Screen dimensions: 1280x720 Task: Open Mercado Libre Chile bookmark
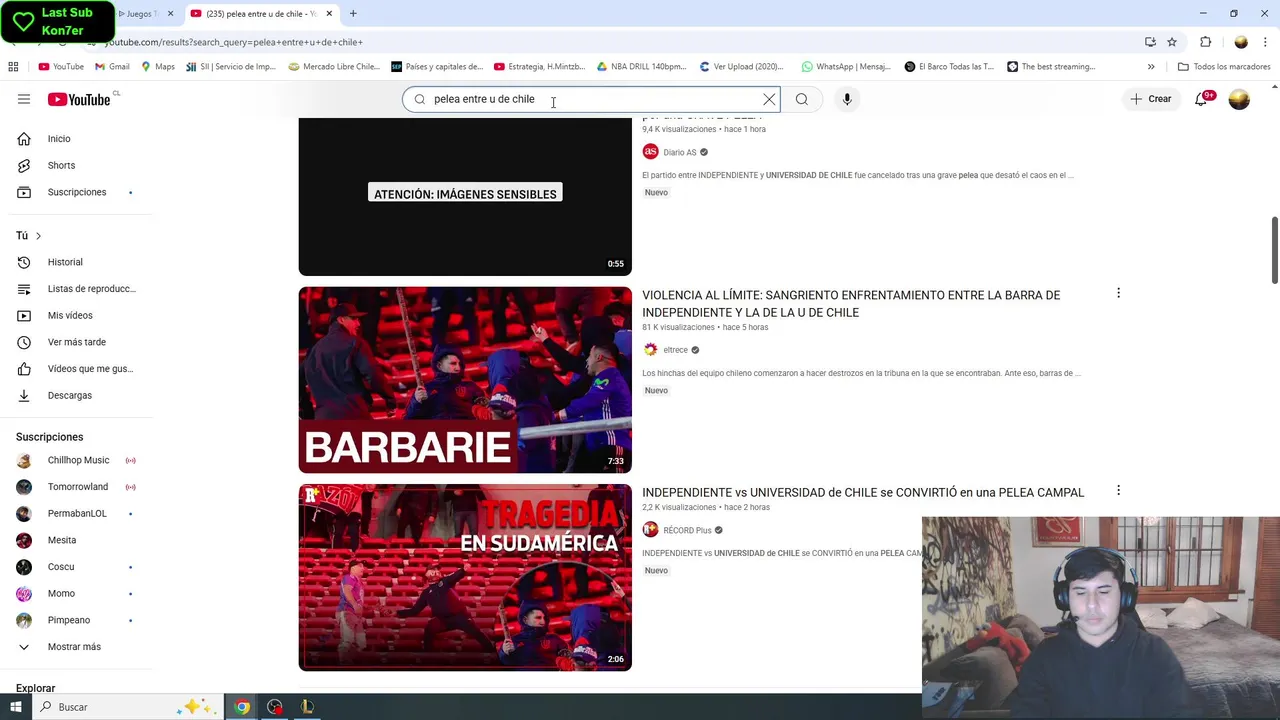pyautogui.click(x=334, y=67)
